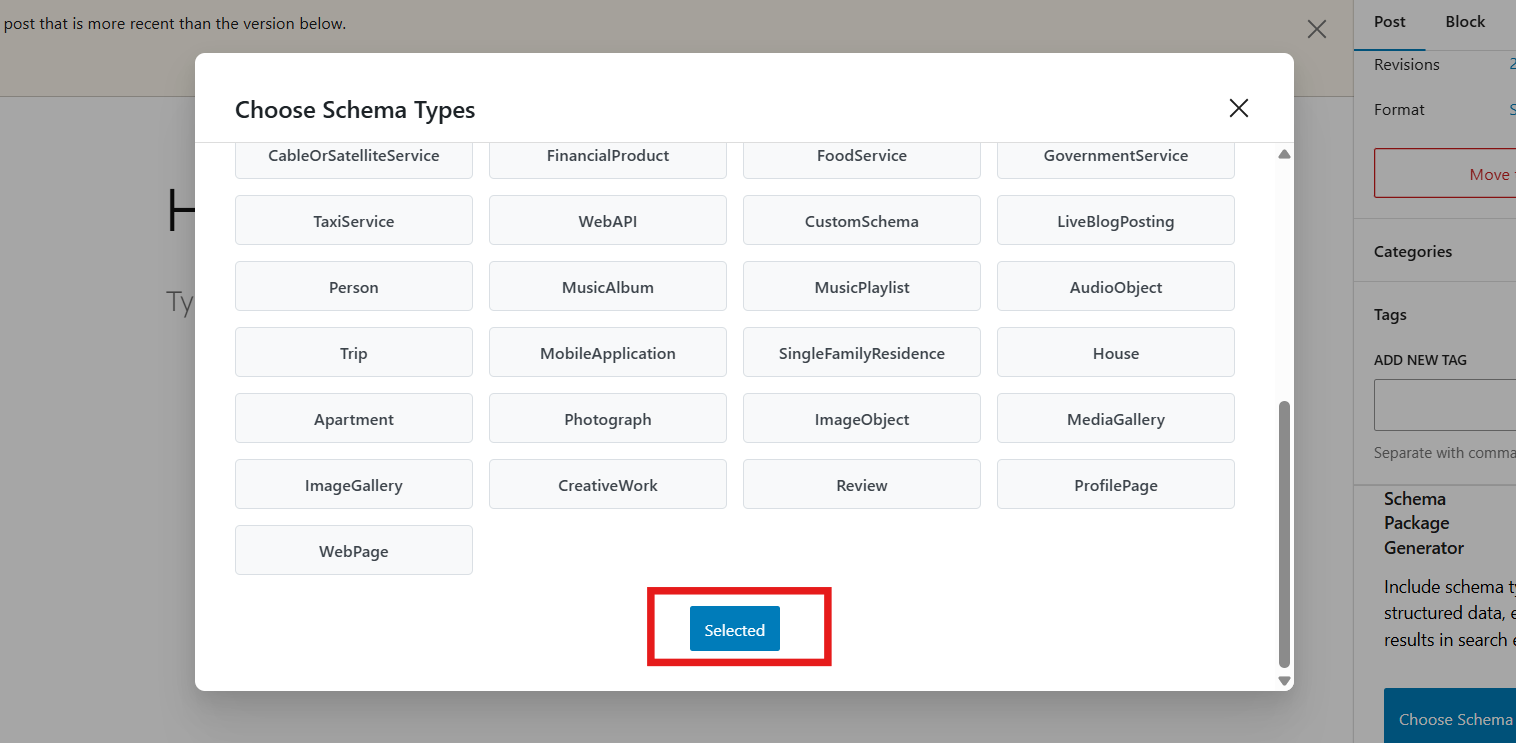Dismiss the notice banner with X
Screen dimensions: 1516x743
[1317, 29]
